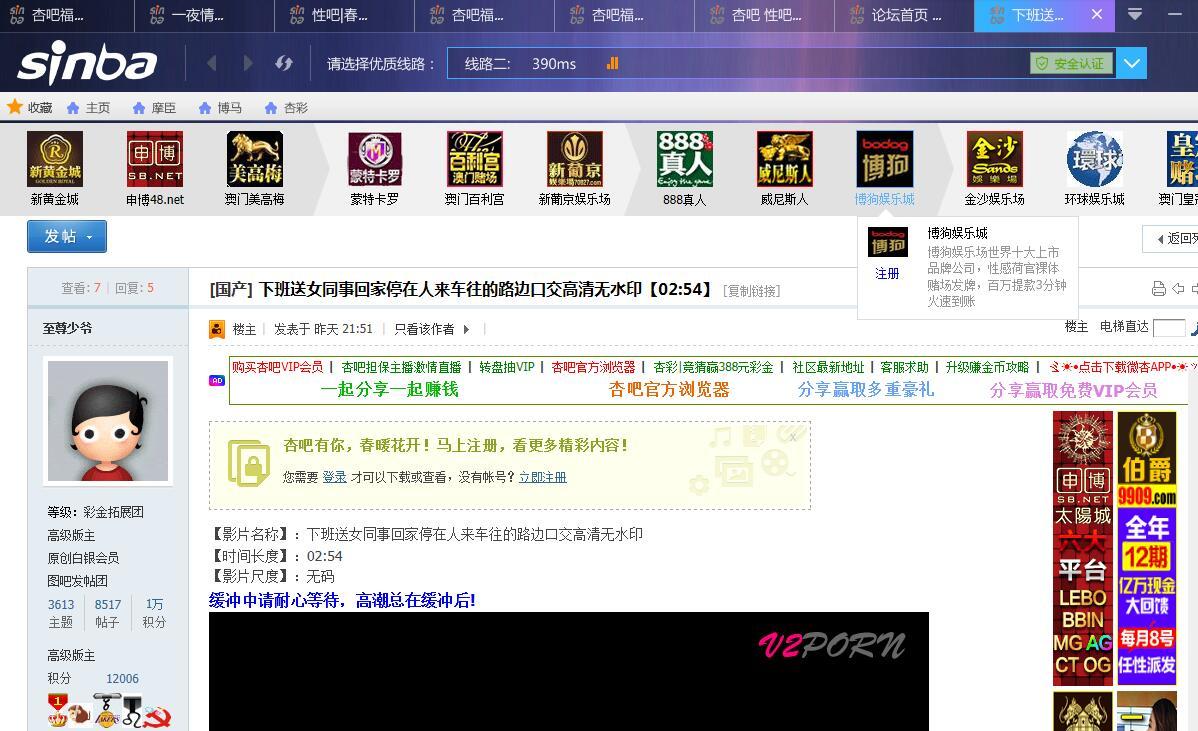Image resolution: width=1198 pixels, height=731 pixels.
Task: Click the 申博48.net logo icon
Action: 154,160
